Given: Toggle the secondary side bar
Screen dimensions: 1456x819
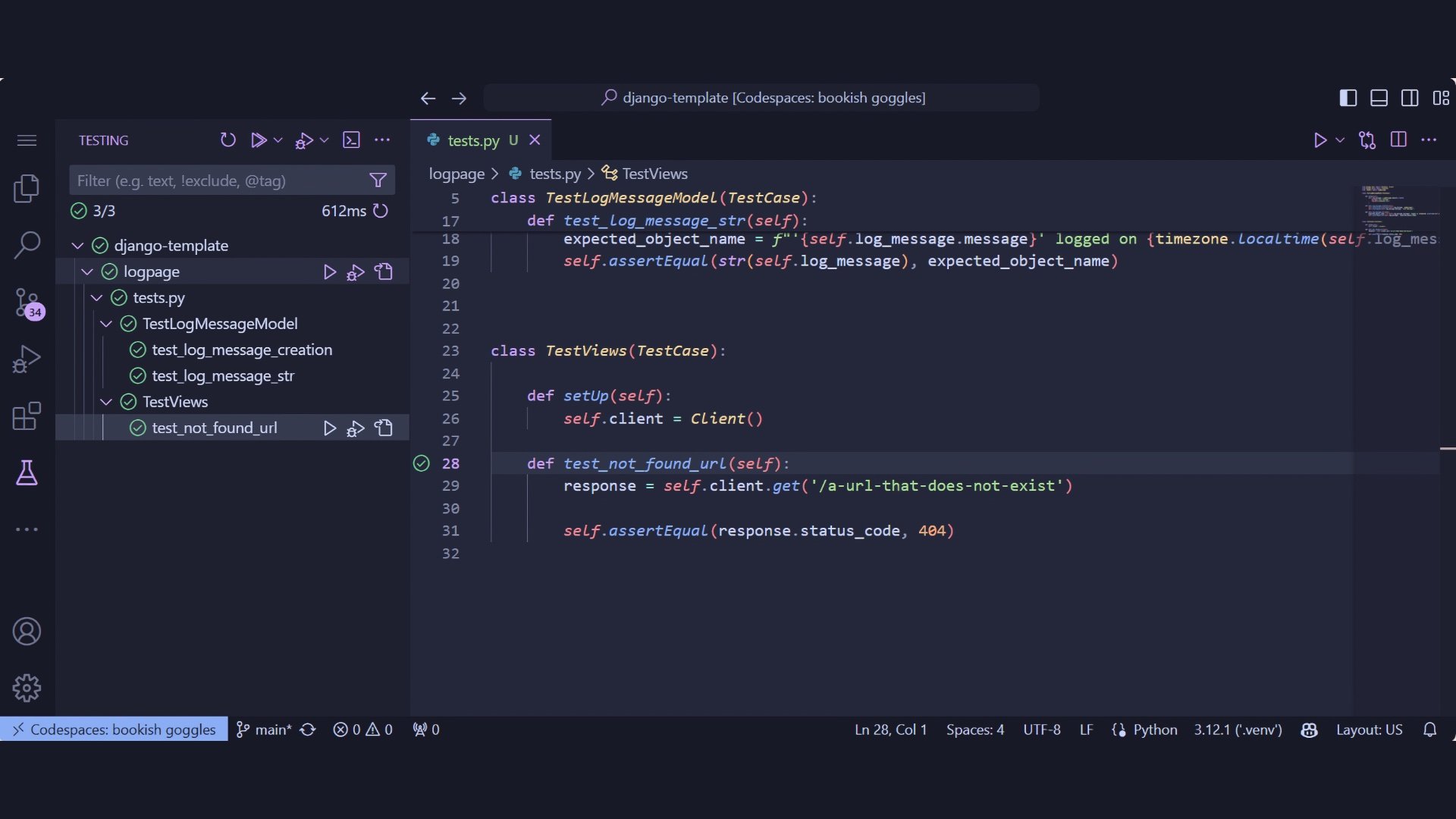Looking at the screenshot, I should coord(1410,98).
